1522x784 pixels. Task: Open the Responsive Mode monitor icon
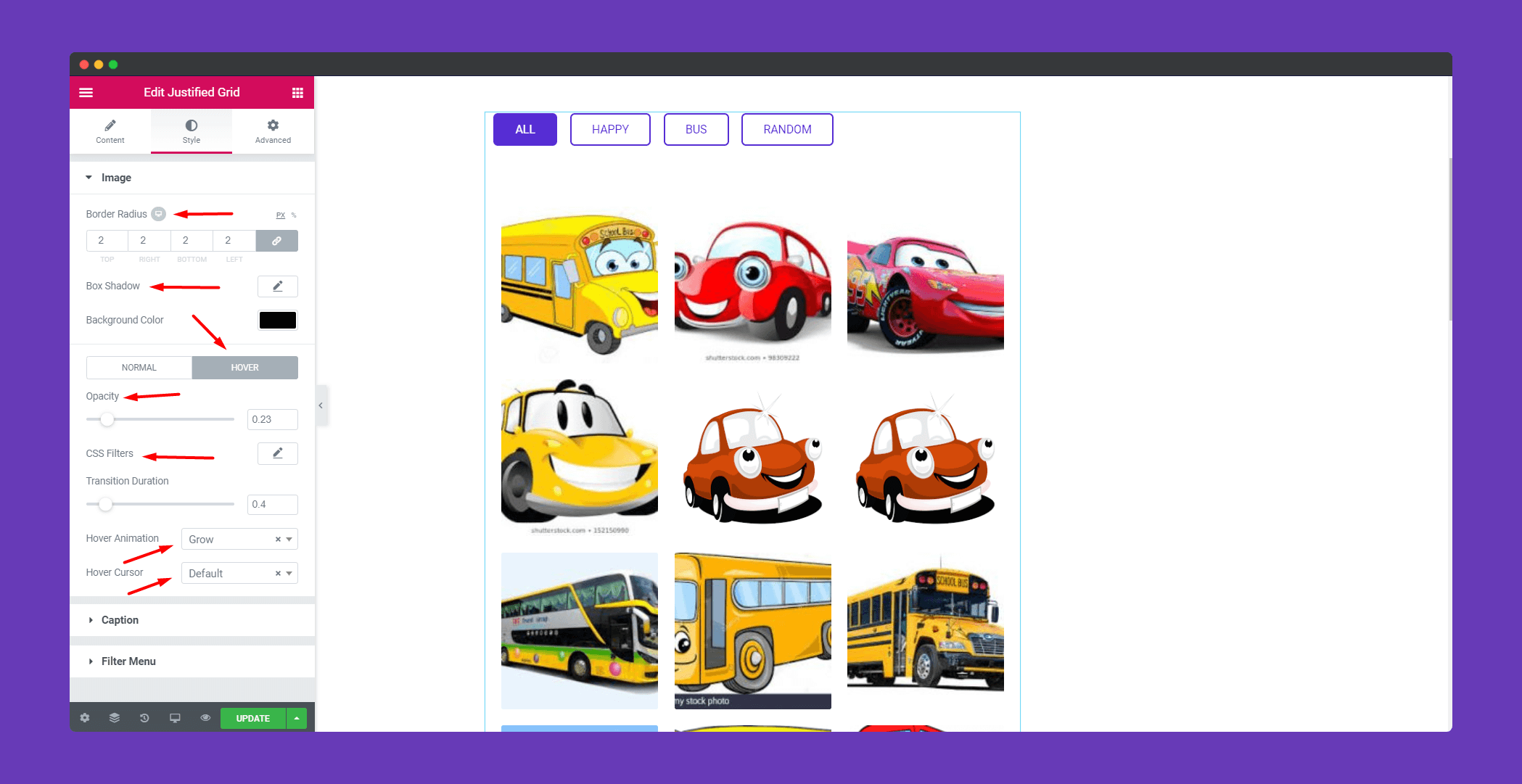[x=175, y=718]
